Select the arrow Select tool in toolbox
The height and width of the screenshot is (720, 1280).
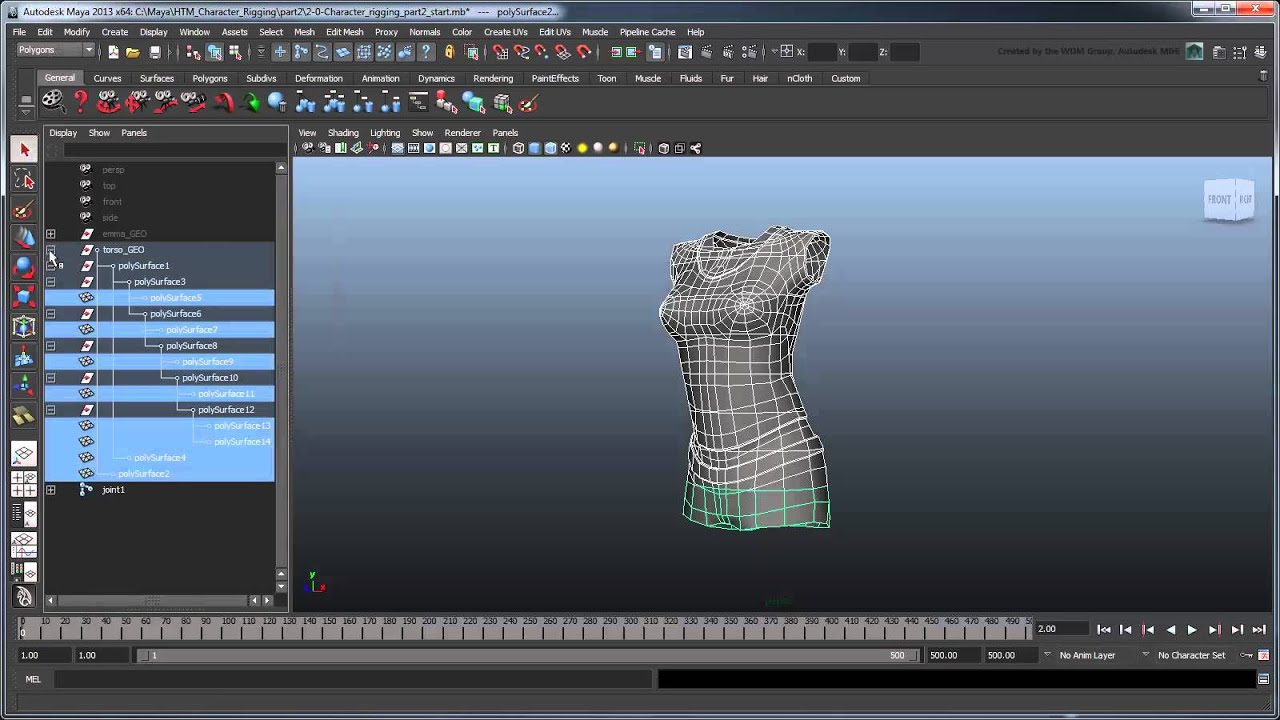[24, 150]
